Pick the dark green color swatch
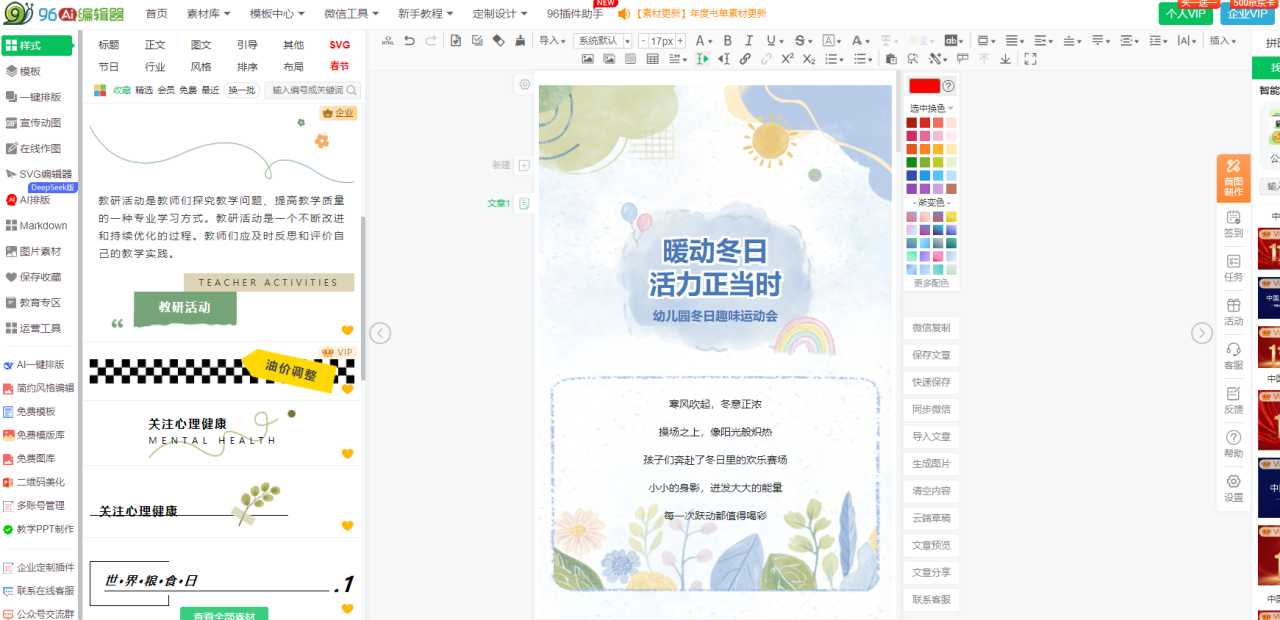This screenshot has width=1280, height=620. [x=911, y=162]
